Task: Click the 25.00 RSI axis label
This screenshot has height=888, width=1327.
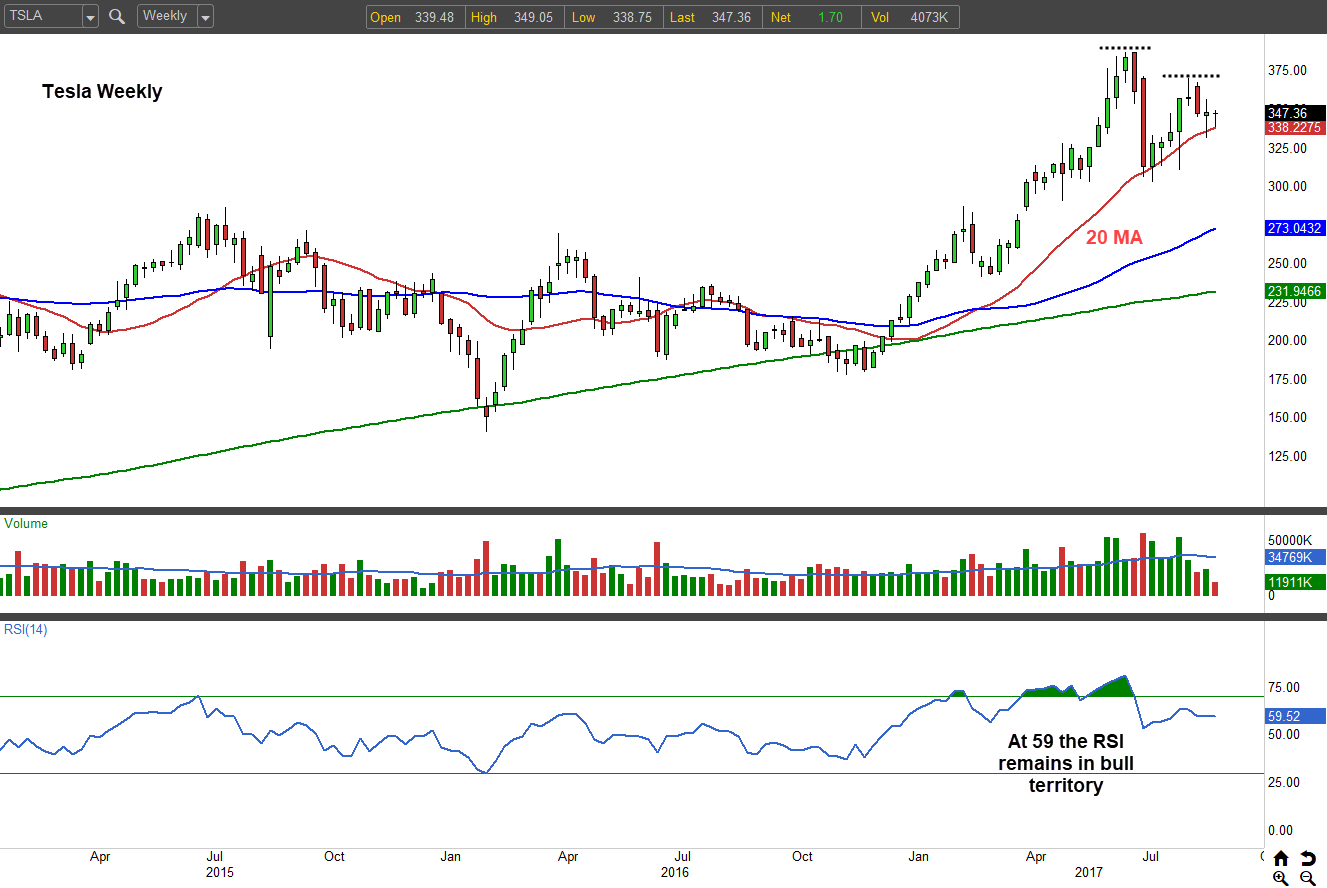Action: coord(1284,782)
